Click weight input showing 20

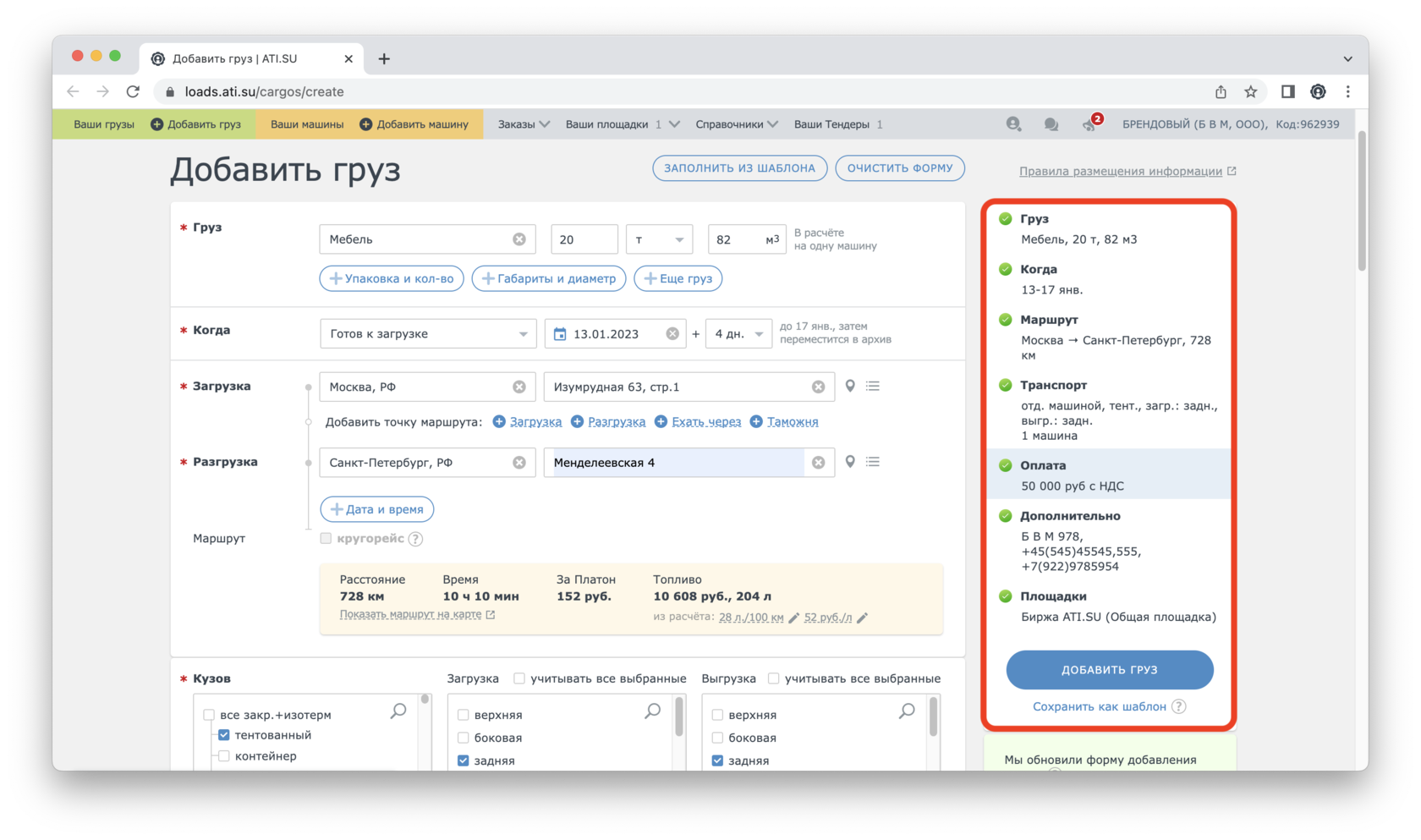pos(584,239)
